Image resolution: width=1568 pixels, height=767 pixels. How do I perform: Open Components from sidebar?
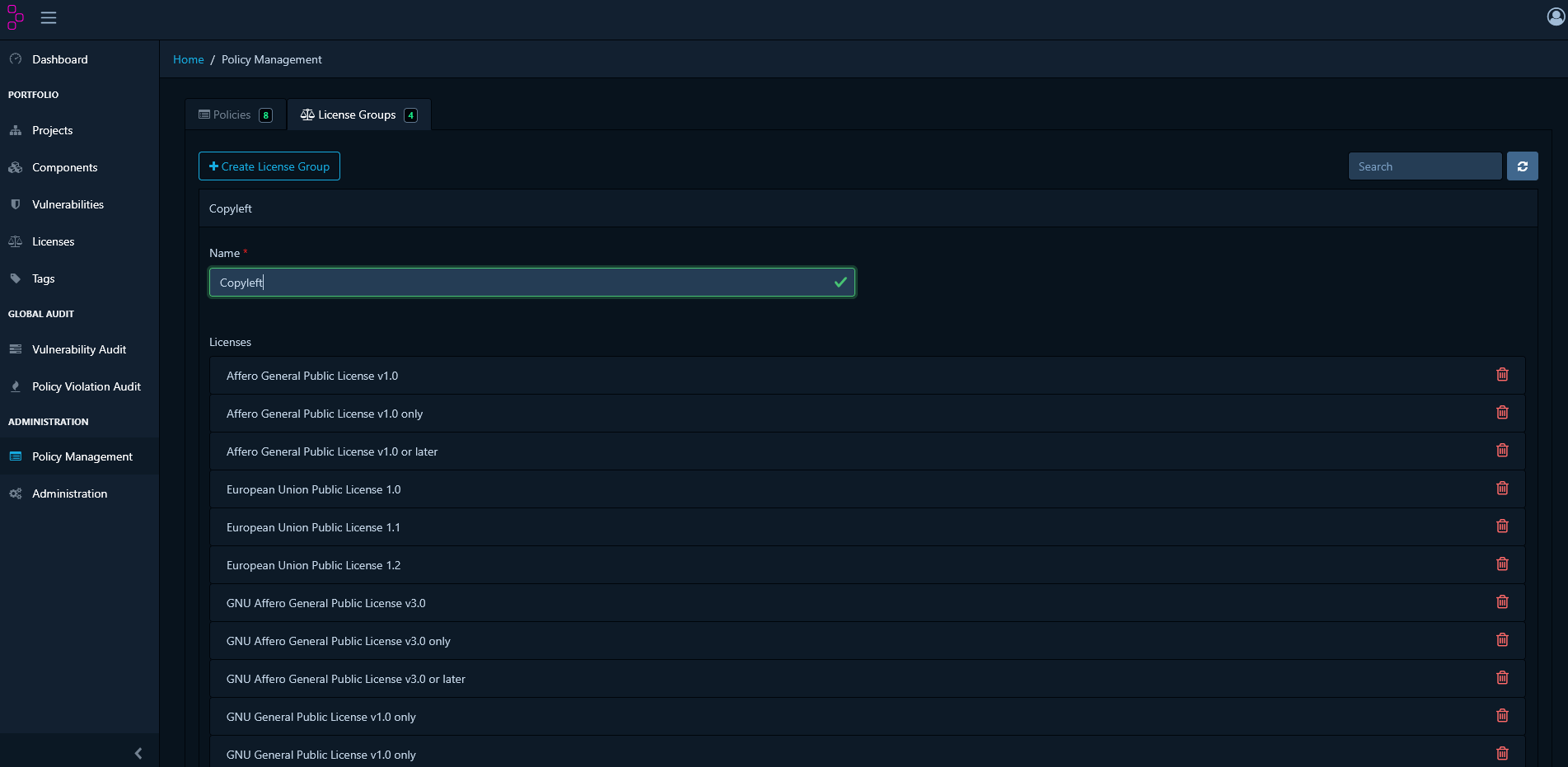coord(79,167)
